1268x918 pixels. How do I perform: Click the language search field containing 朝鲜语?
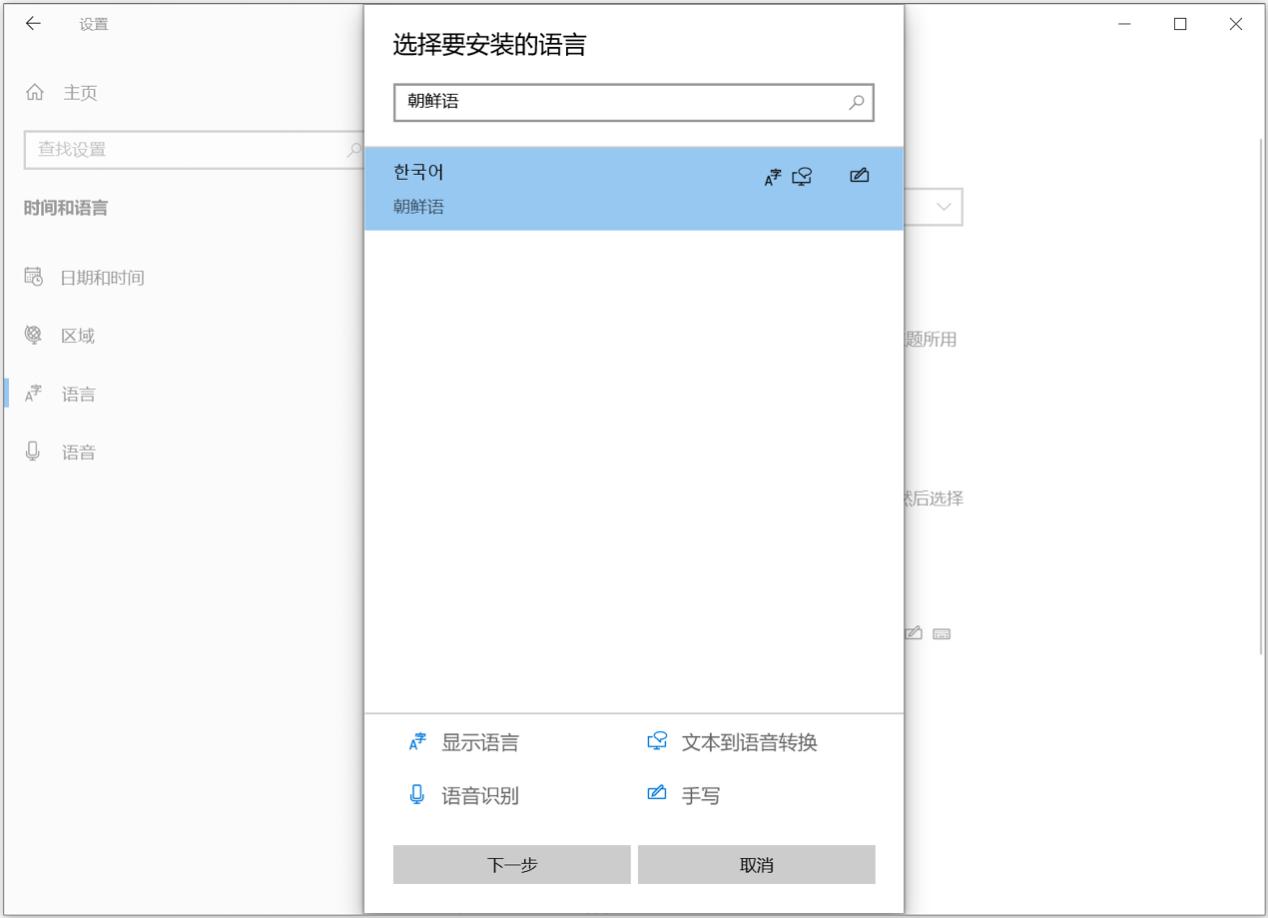pyautogui.click(x=620, y=102)
